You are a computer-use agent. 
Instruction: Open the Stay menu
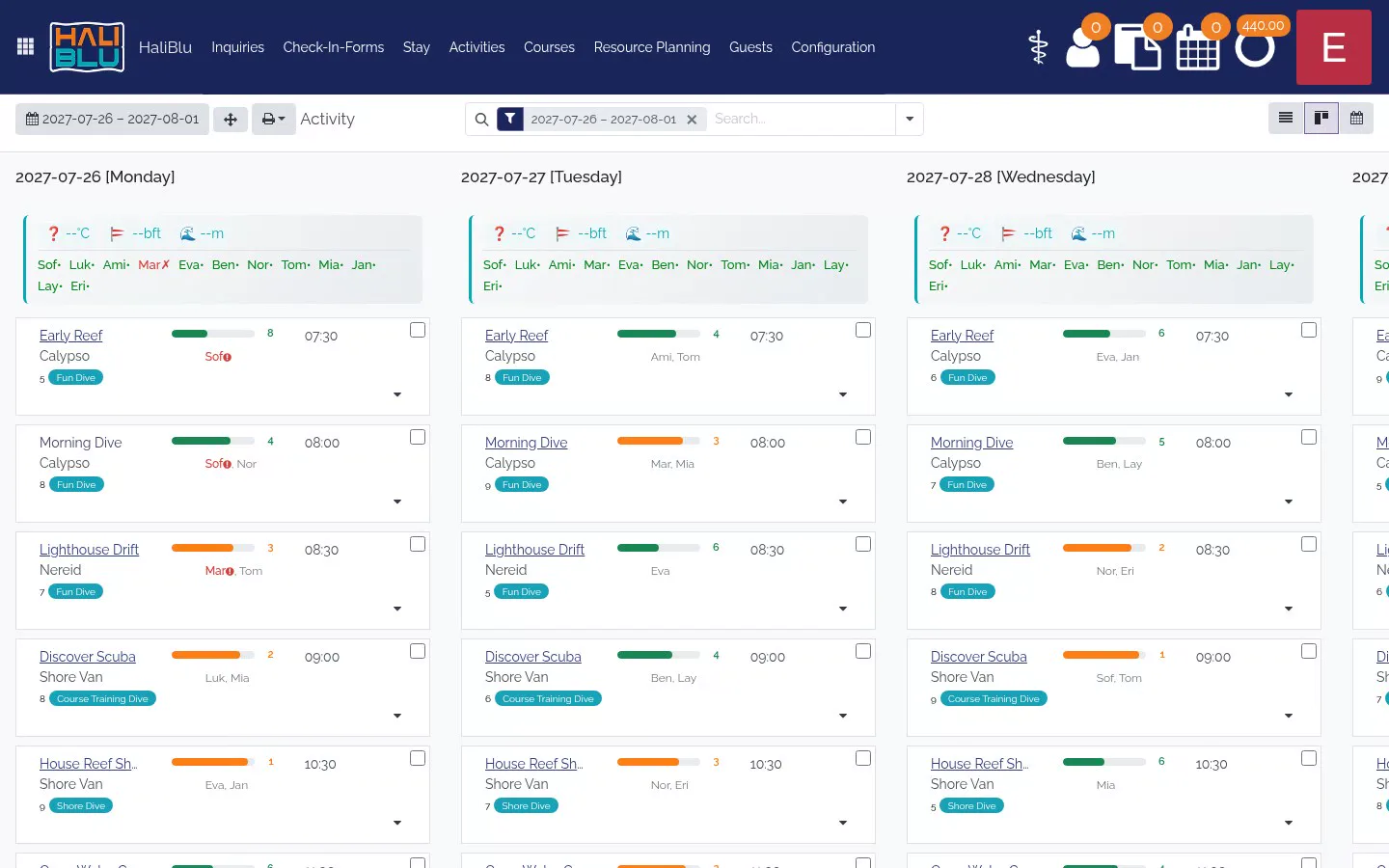point(417,47)
